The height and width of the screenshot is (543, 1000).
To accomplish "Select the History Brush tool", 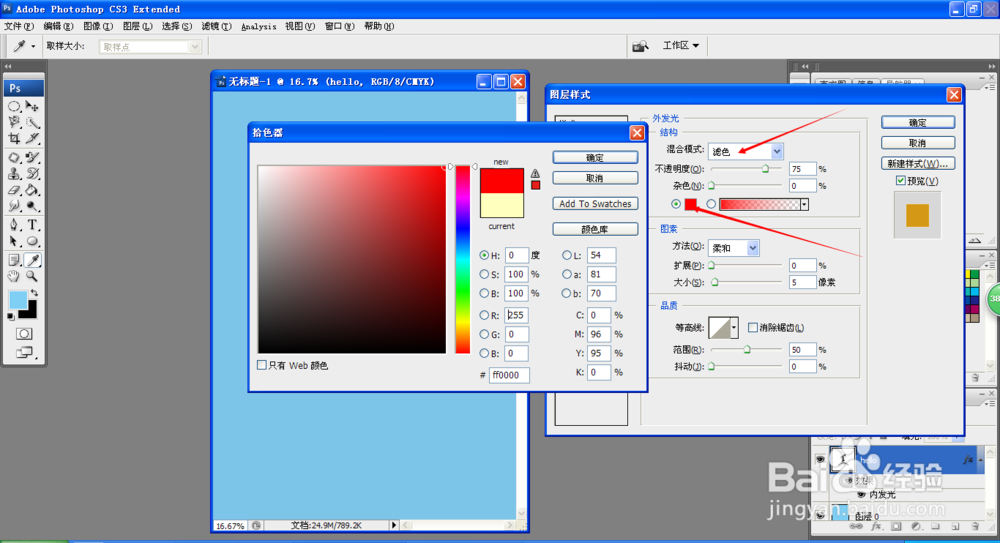I will pyautogui.click(x=33, y=174).
